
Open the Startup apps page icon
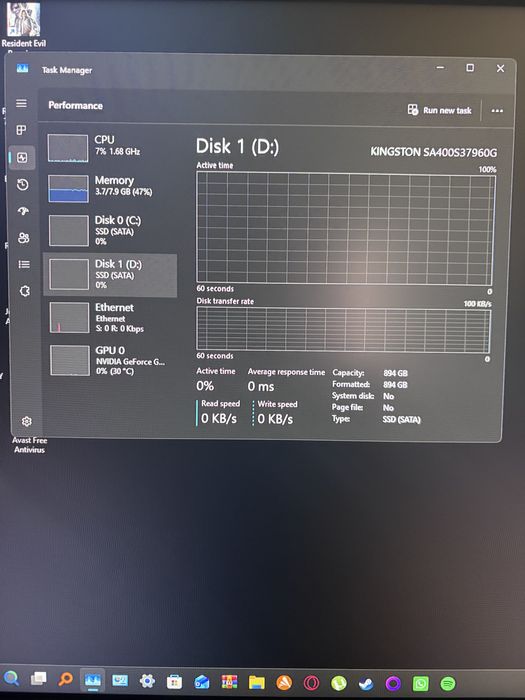coord(23,211)
